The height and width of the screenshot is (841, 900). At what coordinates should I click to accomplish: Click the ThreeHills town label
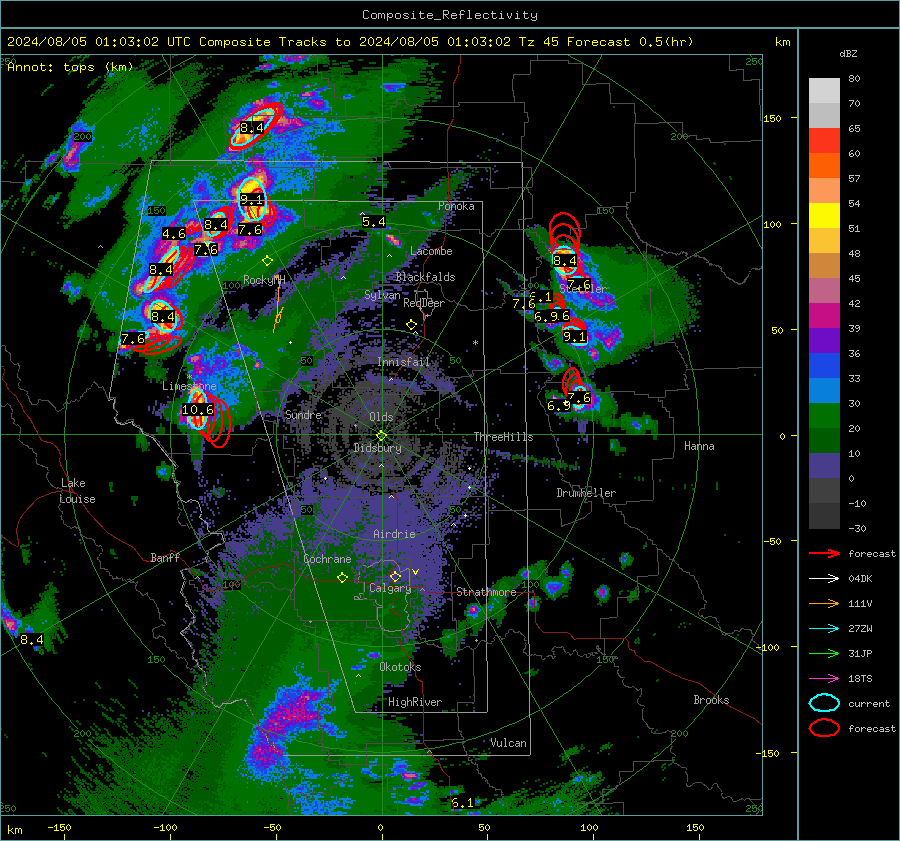[x=503, y=437]
